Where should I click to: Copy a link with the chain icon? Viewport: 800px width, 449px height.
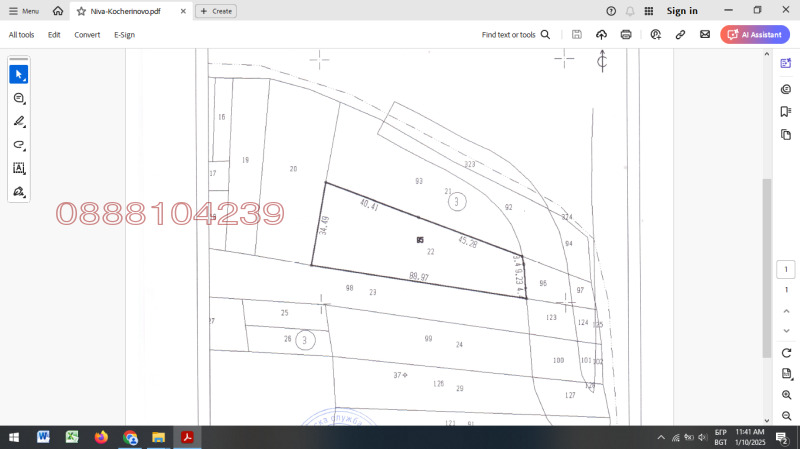point(680,35)
